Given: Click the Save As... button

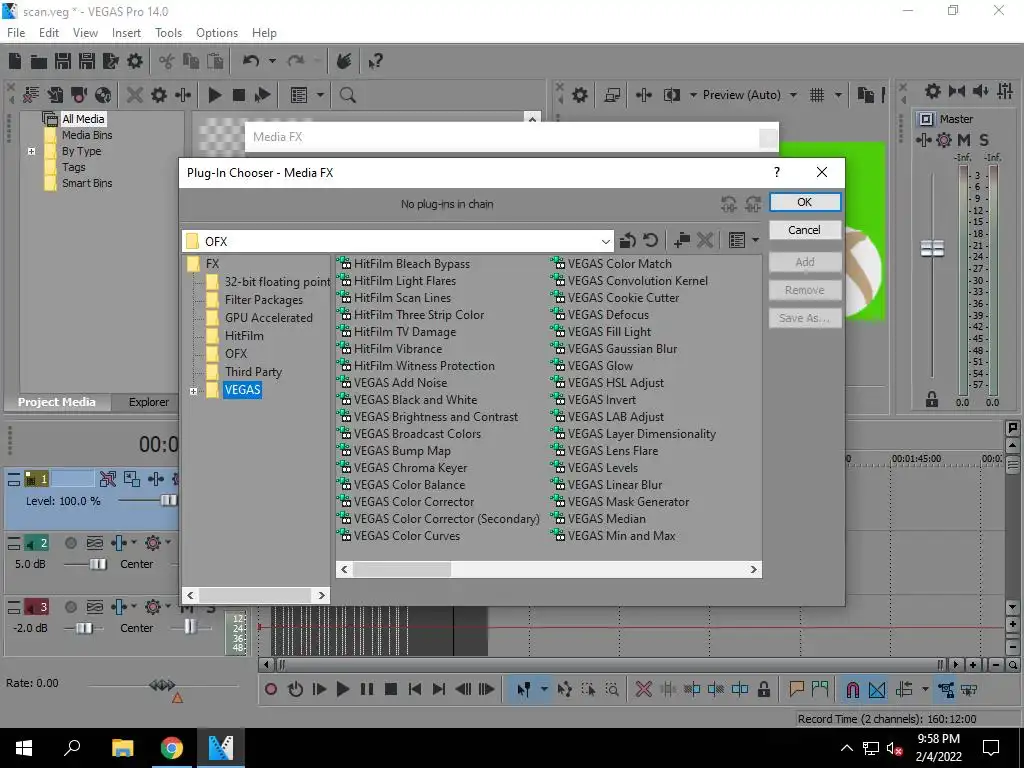Looking at the screenshot, I should pos(805,318).
